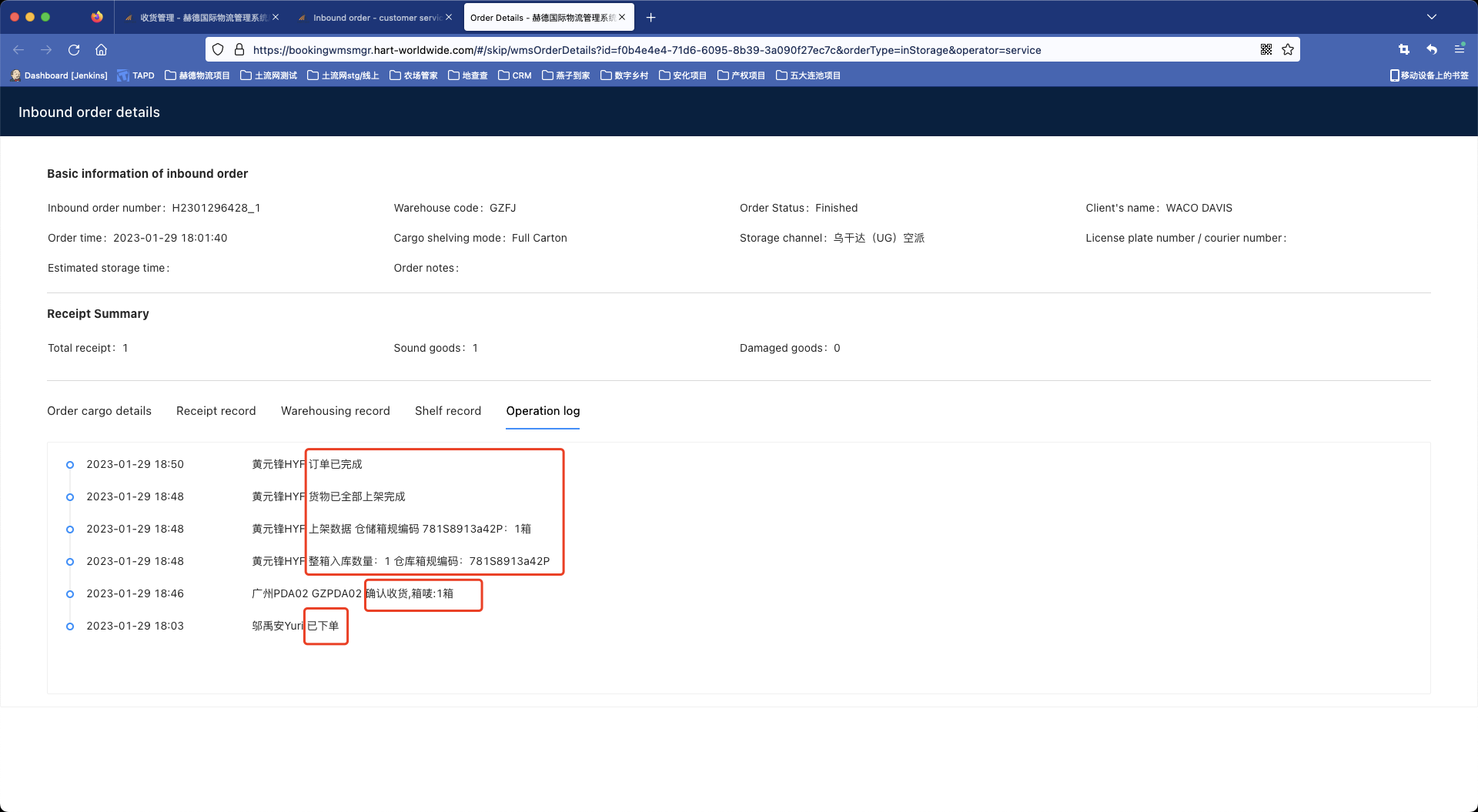
Task: Select the Warehousing record tab
Action: point(335,411)
